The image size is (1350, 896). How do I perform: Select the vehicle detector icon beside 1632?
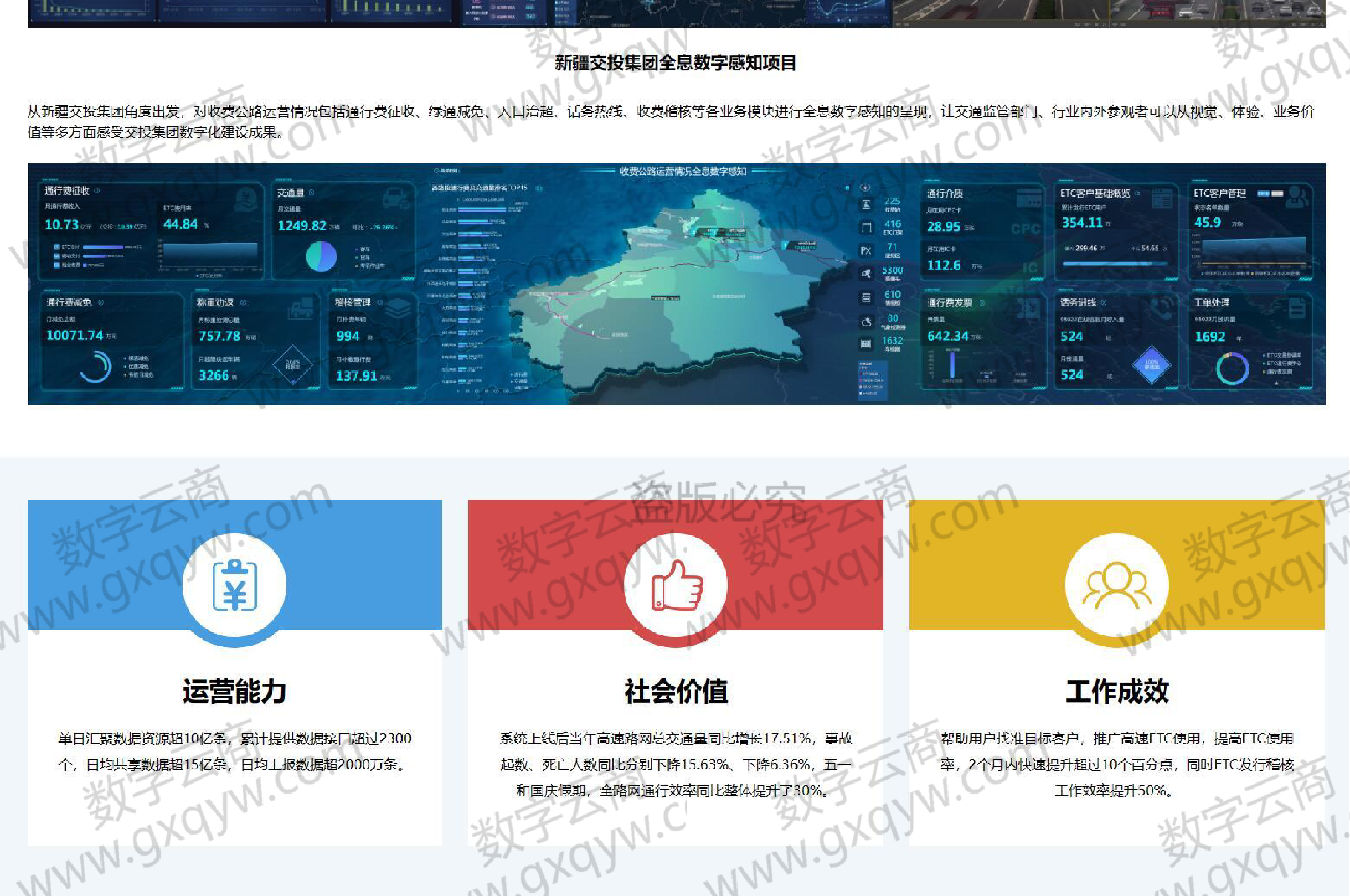point(866,344)
